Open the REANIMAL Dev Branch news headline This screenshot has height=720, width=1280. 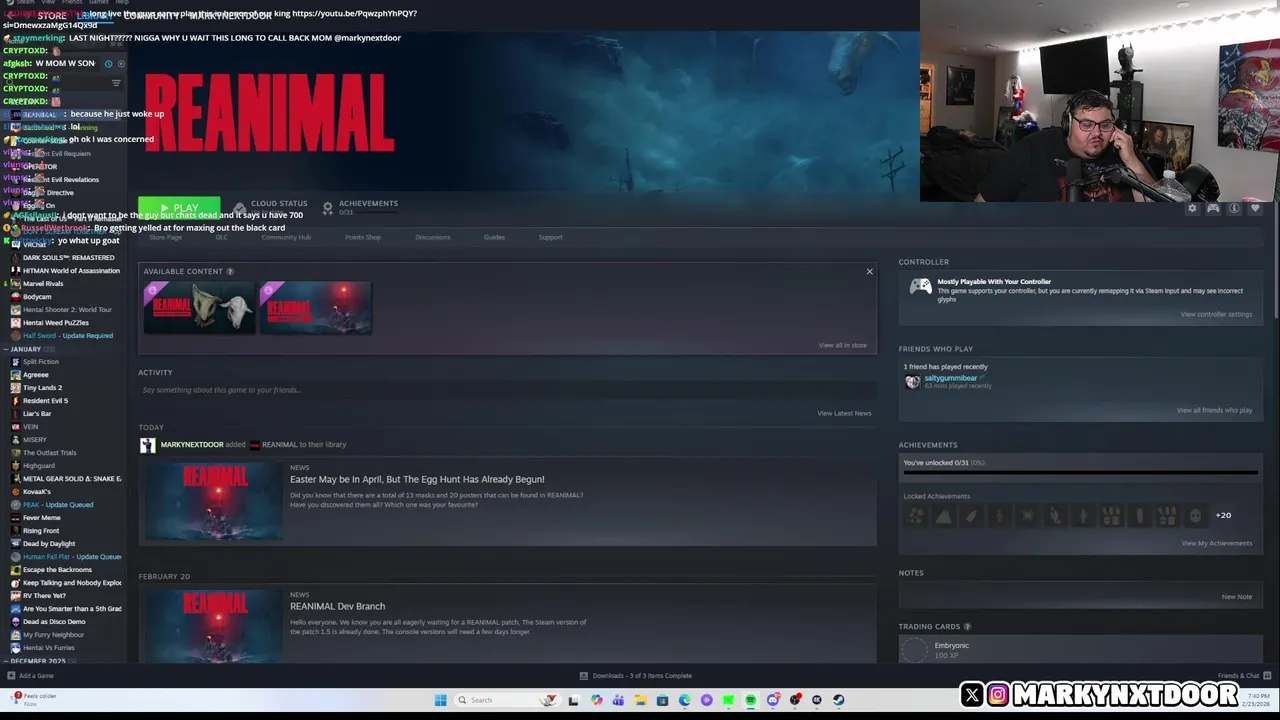[337, 606]
